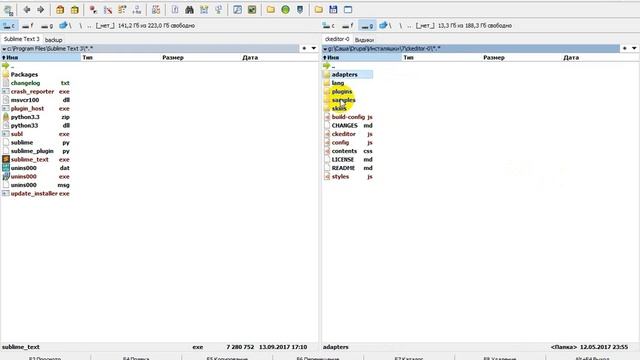Open right panel drive dropdown [_нет_]
Viewport: 640px width, 360px height.
pyautogui.click(x=425, y=26)
